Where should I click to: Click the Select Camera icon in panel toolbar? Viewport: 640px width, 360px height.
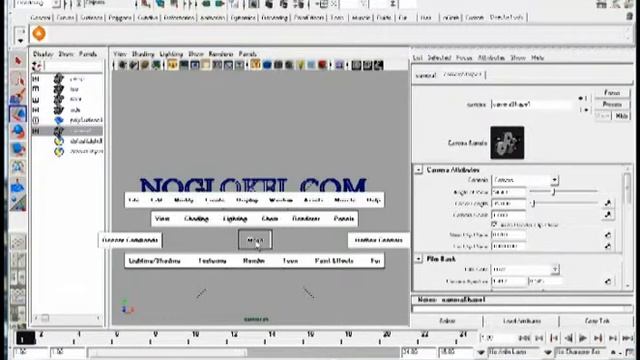tap(122, 65)
